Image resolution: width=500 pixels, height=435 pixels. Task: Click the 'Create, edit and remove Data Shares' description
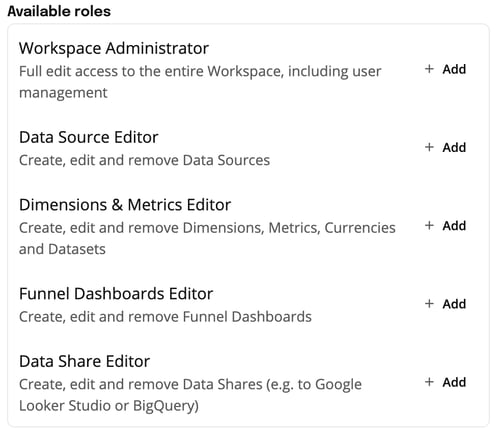190,395
